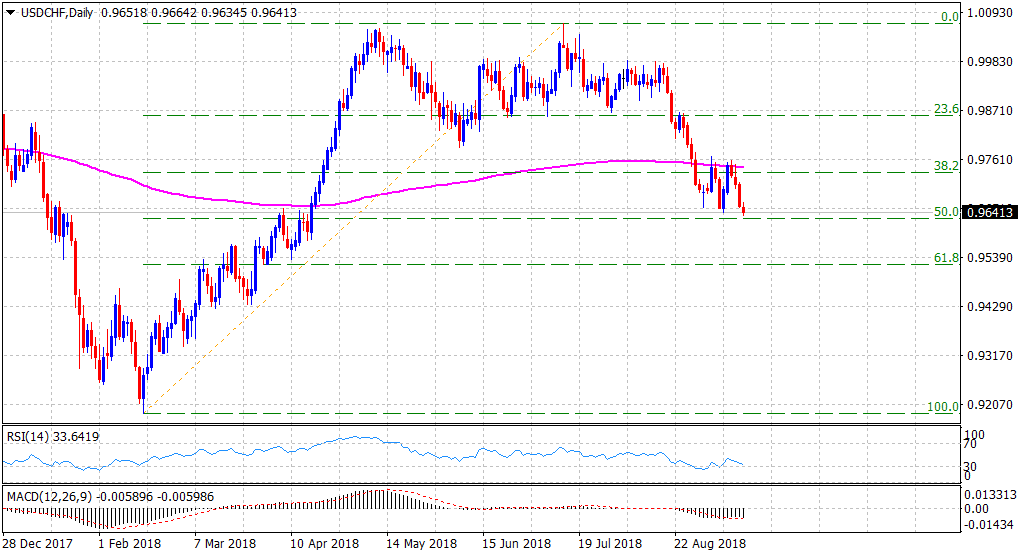Click the triangle arrow beside USDCHF,Daily
This screenshot has width=1020, height=556.
coord(10,11)
